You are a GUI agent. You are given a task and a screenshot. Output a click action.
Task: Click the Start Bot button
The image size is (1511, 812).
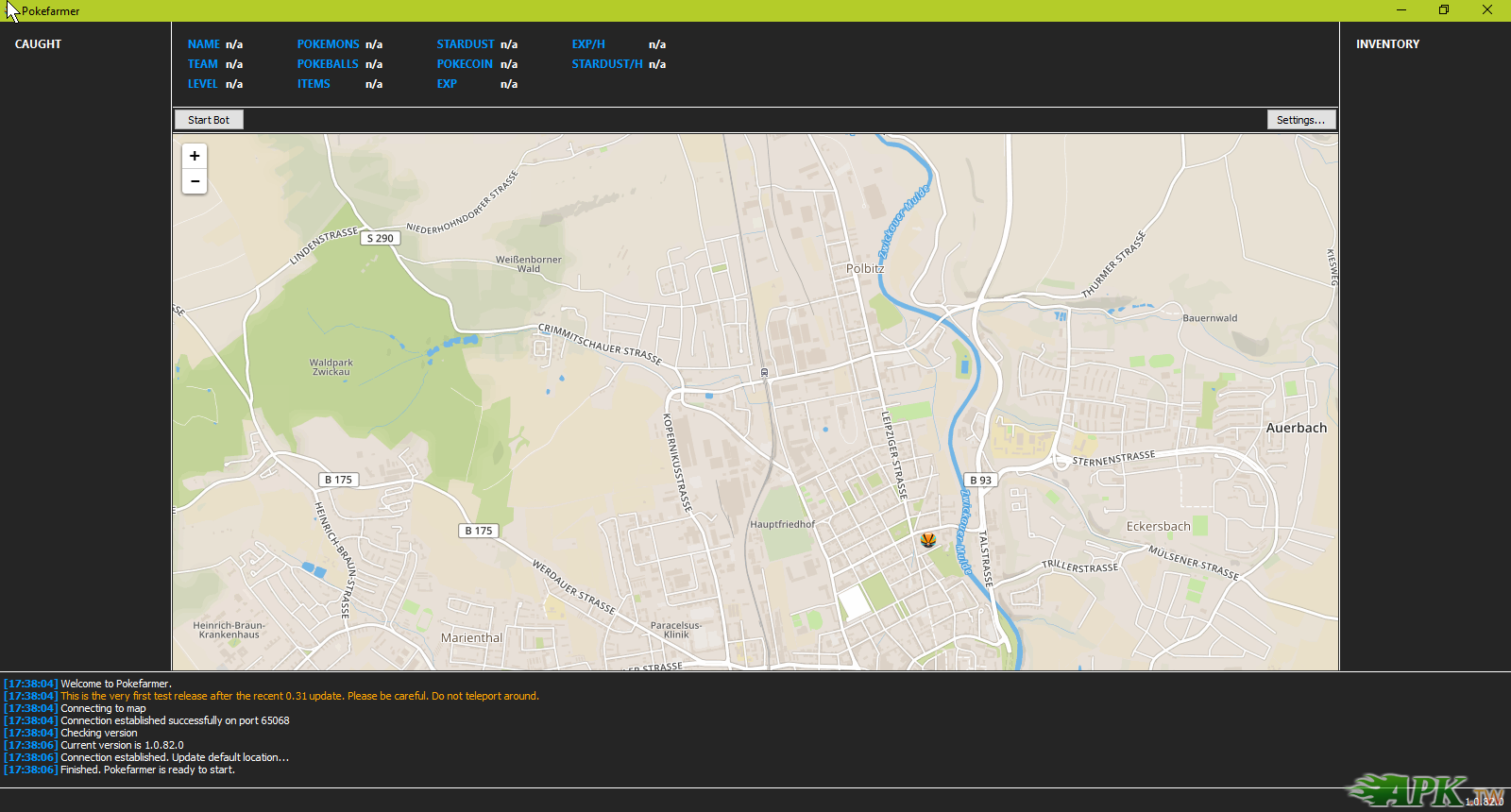pos(209,120)
